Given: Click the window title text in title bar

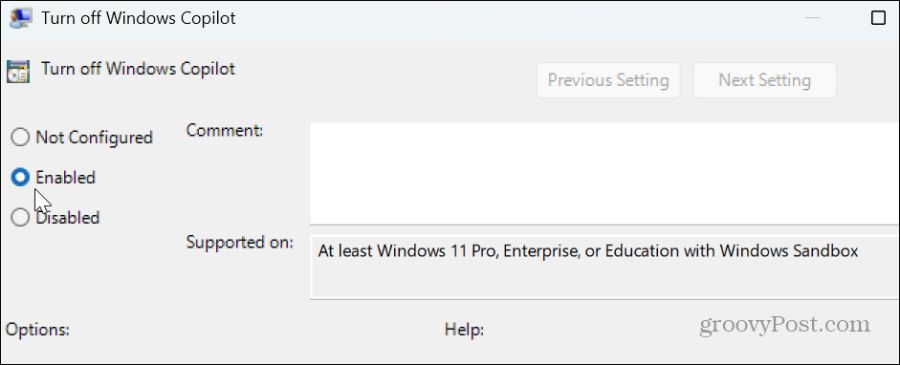Looking at the screenshot, I should (138, 18).
